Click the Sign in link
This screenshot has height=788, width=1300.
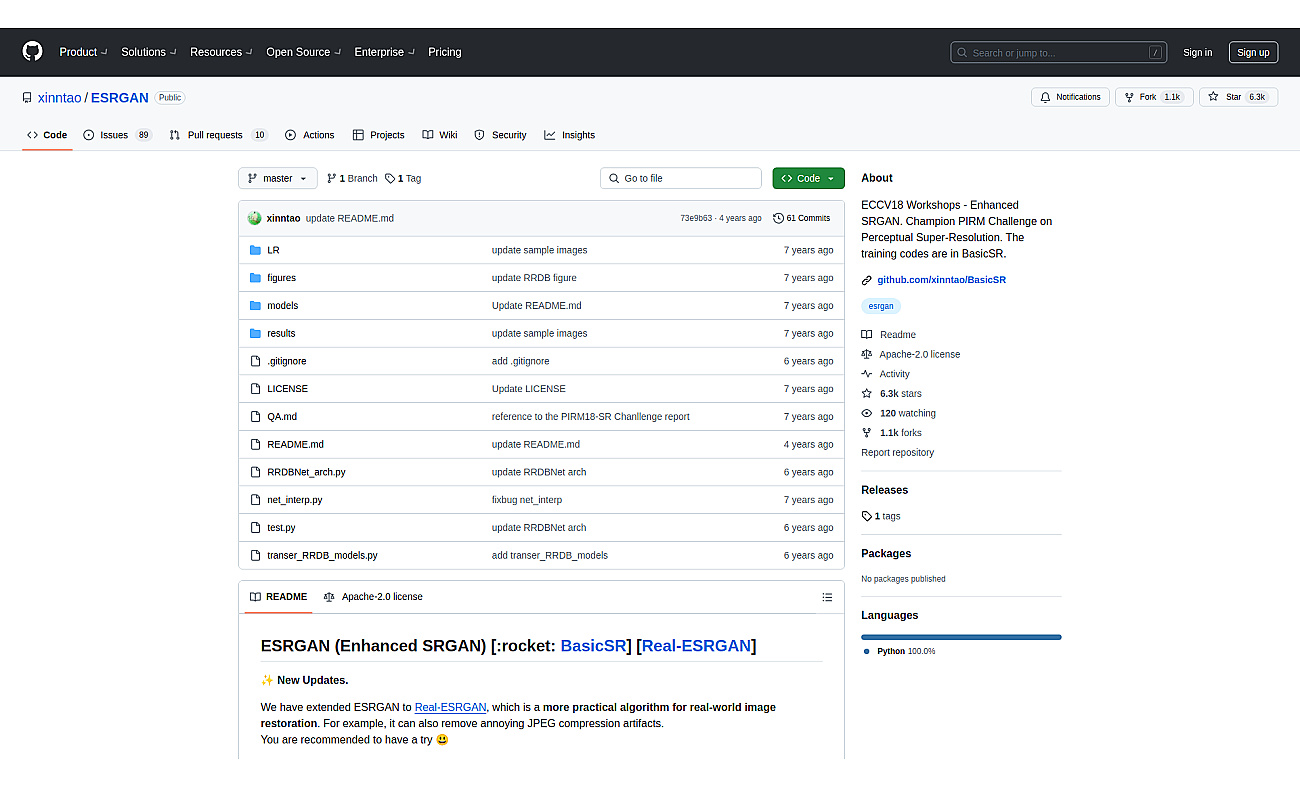[1197, 53]
